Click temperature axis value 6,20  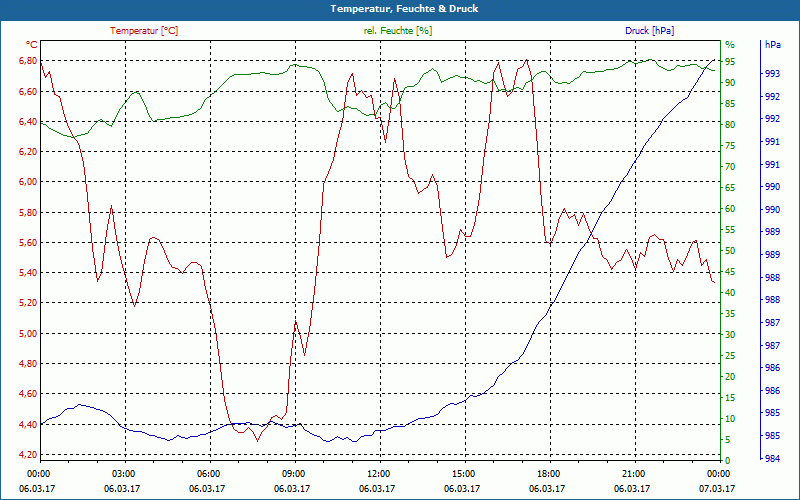tap(28, 152)
